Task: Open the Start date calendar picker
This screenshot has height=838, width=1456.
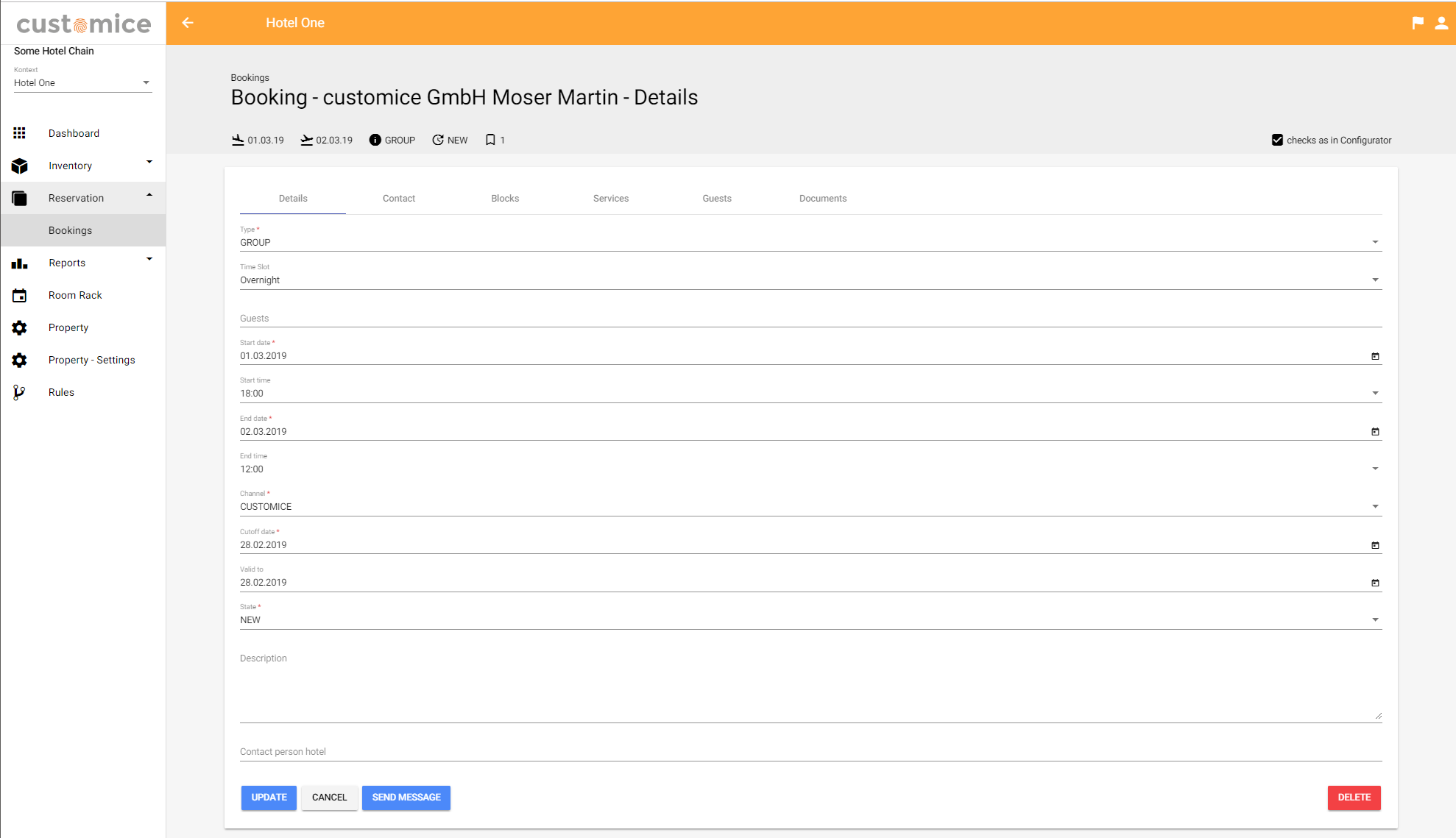Action: click(x=1375, y=356)
